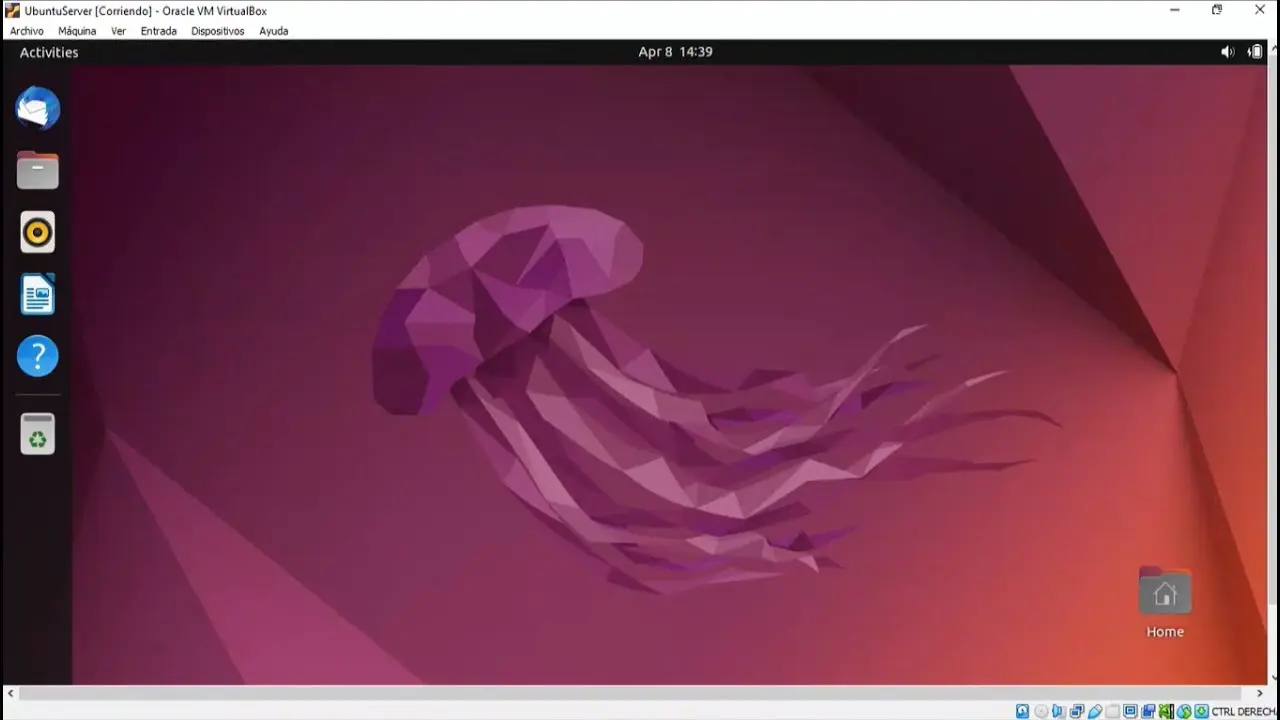
Task: Click the optical disc status icon
Action: click(x=1041, y=711)
